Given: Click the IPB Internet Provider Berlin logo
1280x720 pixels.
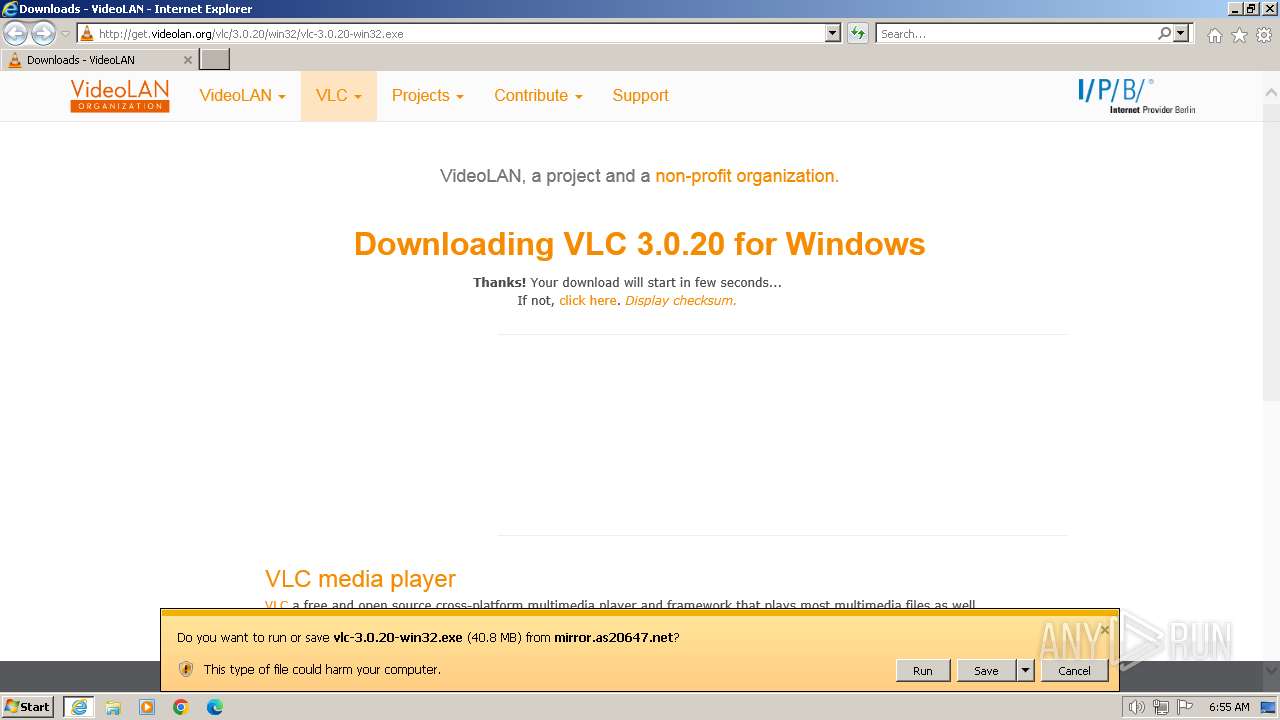Looking at the screenshot, I should click(x=1136, y=96).
